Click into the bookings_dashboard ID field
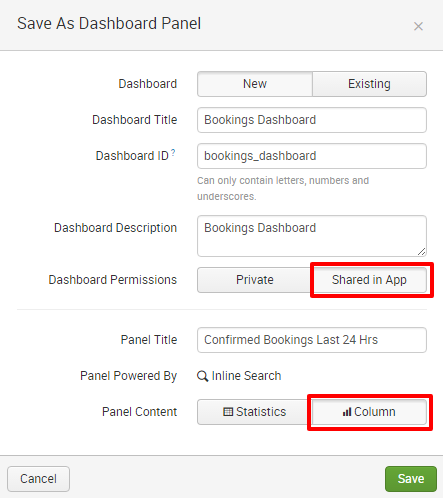The image size is (443, 498). pos(312,156)
